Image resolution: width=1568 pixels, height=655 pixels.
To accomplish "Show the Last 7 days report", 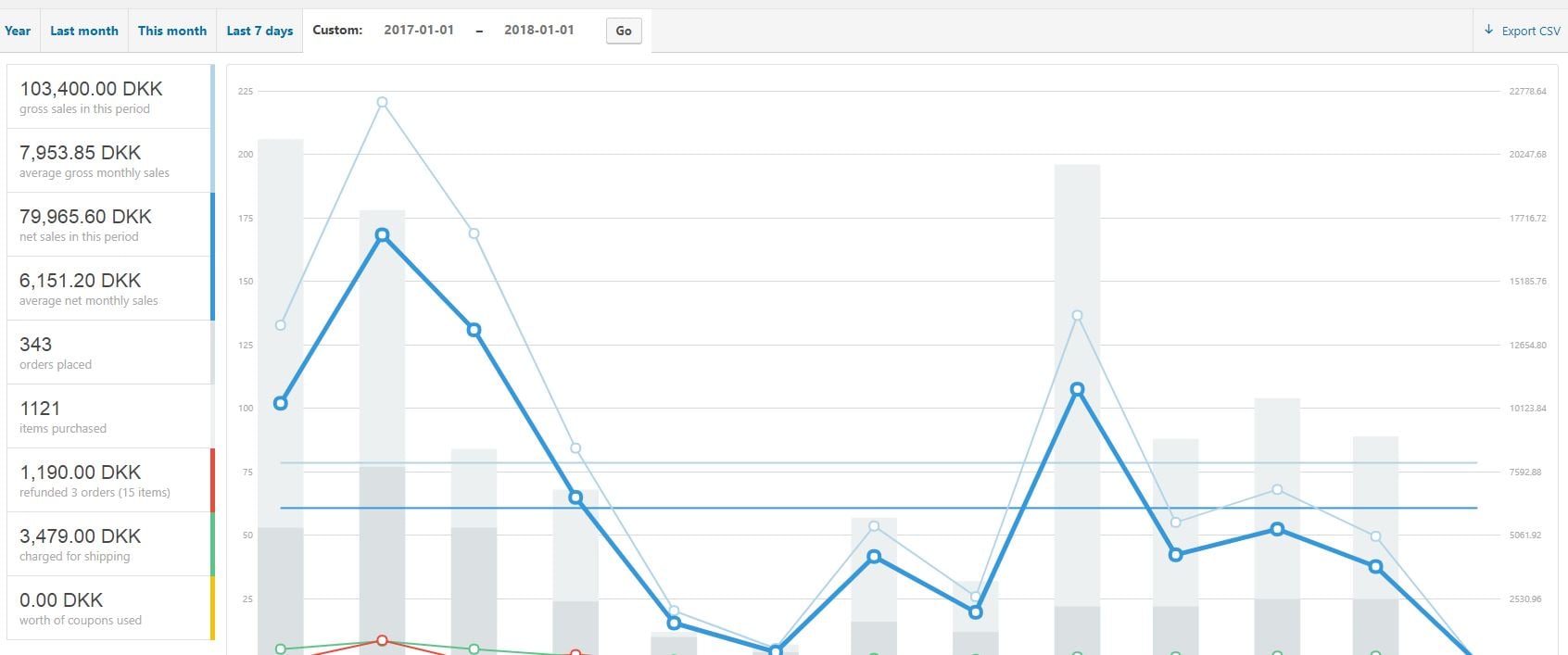I will 259,31.
